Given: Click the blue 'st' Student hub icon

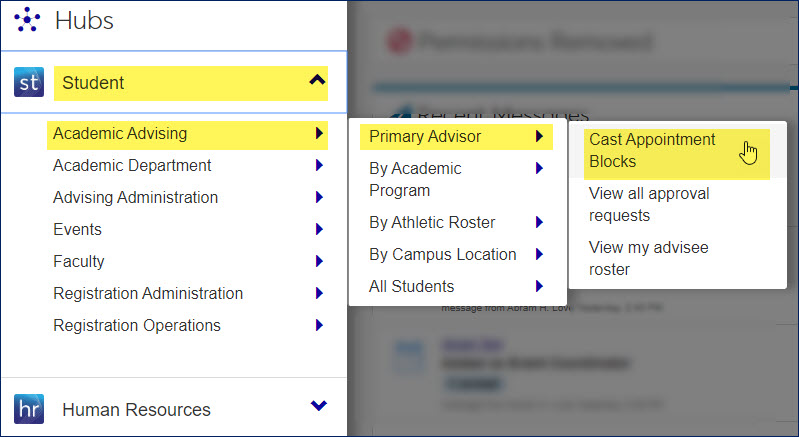Looking at the screenshot, I should click(29, 82).
